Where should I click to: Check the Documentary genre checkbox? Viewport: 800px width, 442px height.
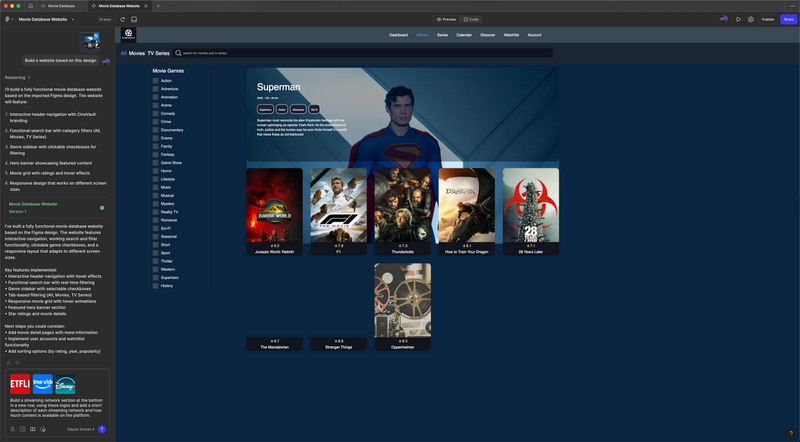(156, 130)
